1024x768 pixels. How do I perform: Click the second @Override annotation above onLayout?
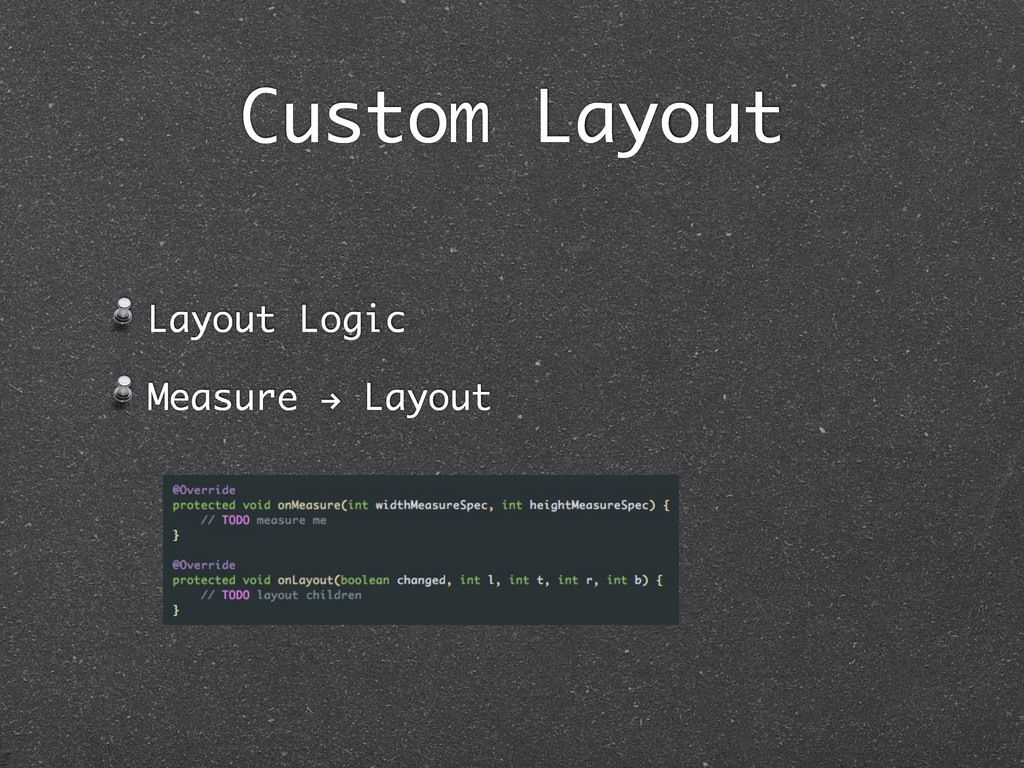[204, 565]
